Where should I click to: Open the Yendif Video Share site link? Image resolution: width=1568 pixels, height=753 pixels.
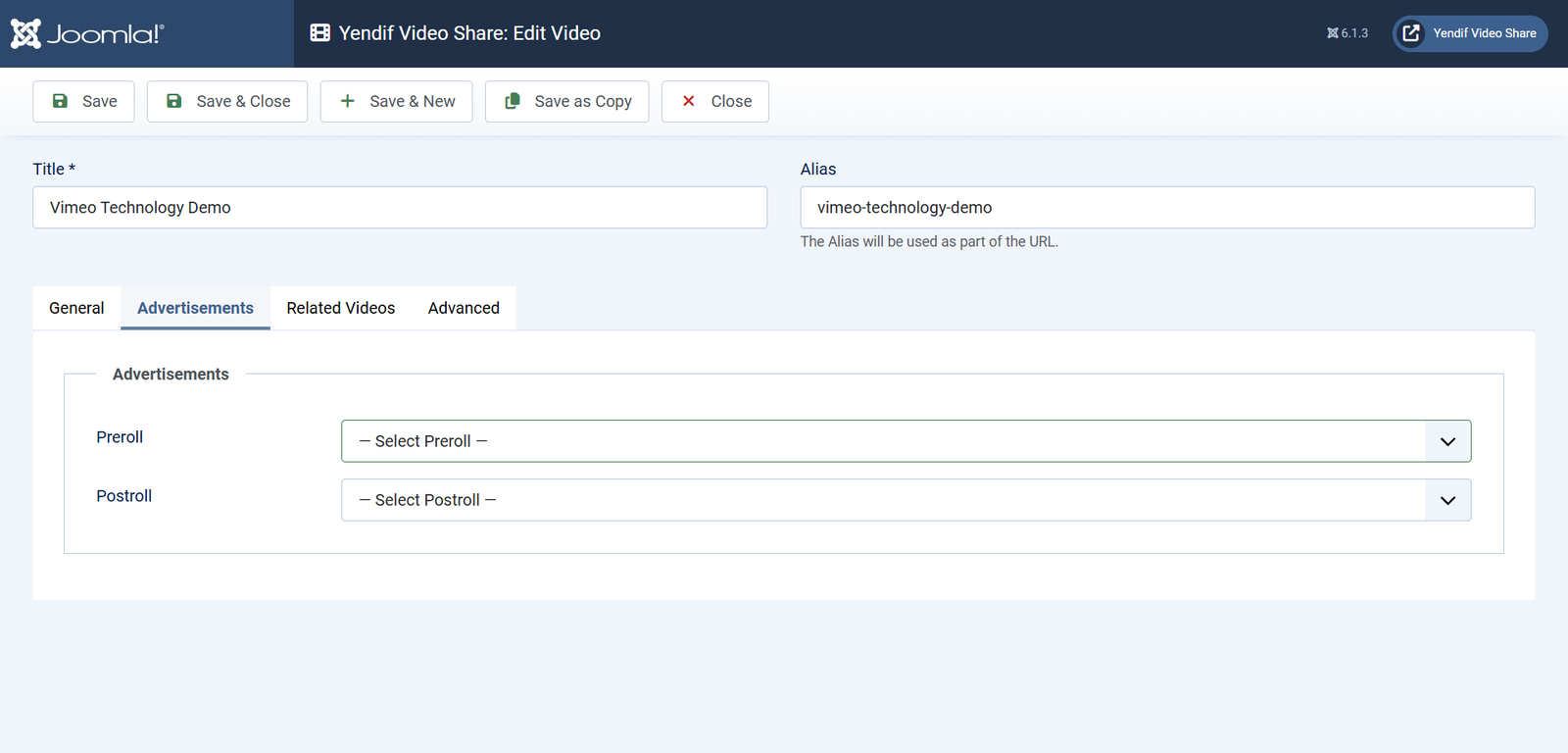pyautogui.click(x=1470, y=33)
